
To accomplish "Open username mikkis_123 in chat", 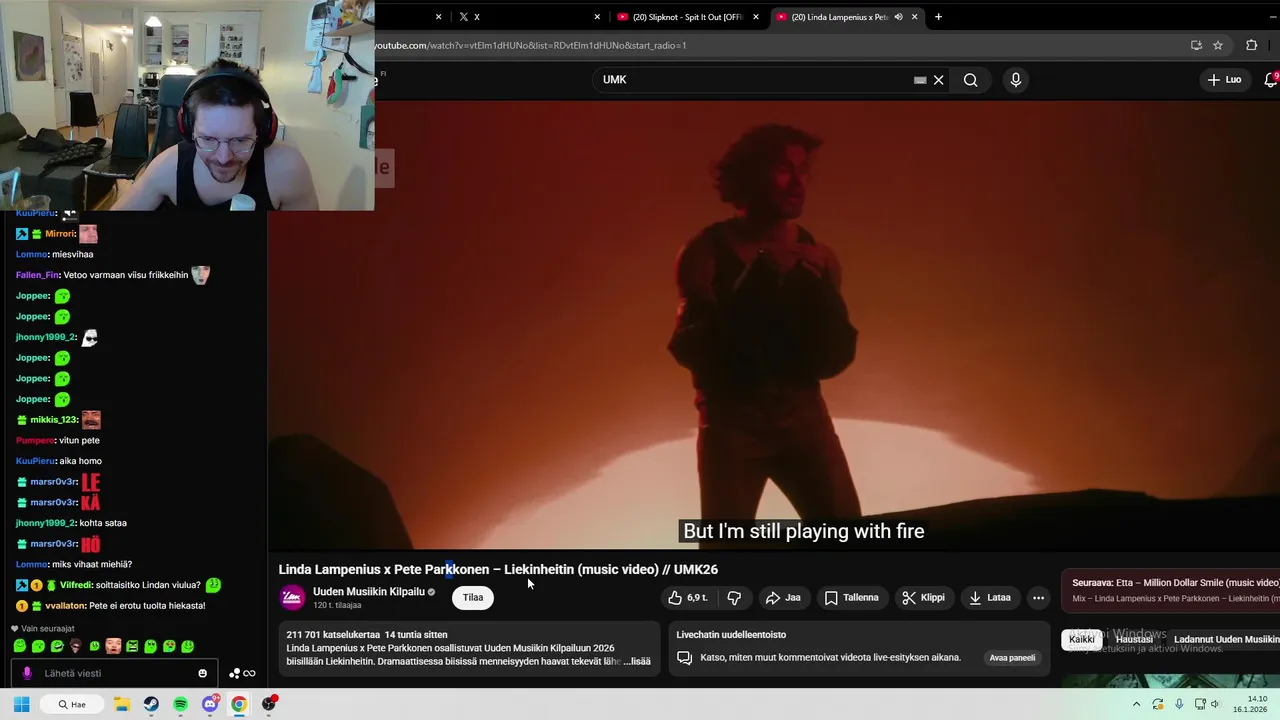I will point(53,420).
